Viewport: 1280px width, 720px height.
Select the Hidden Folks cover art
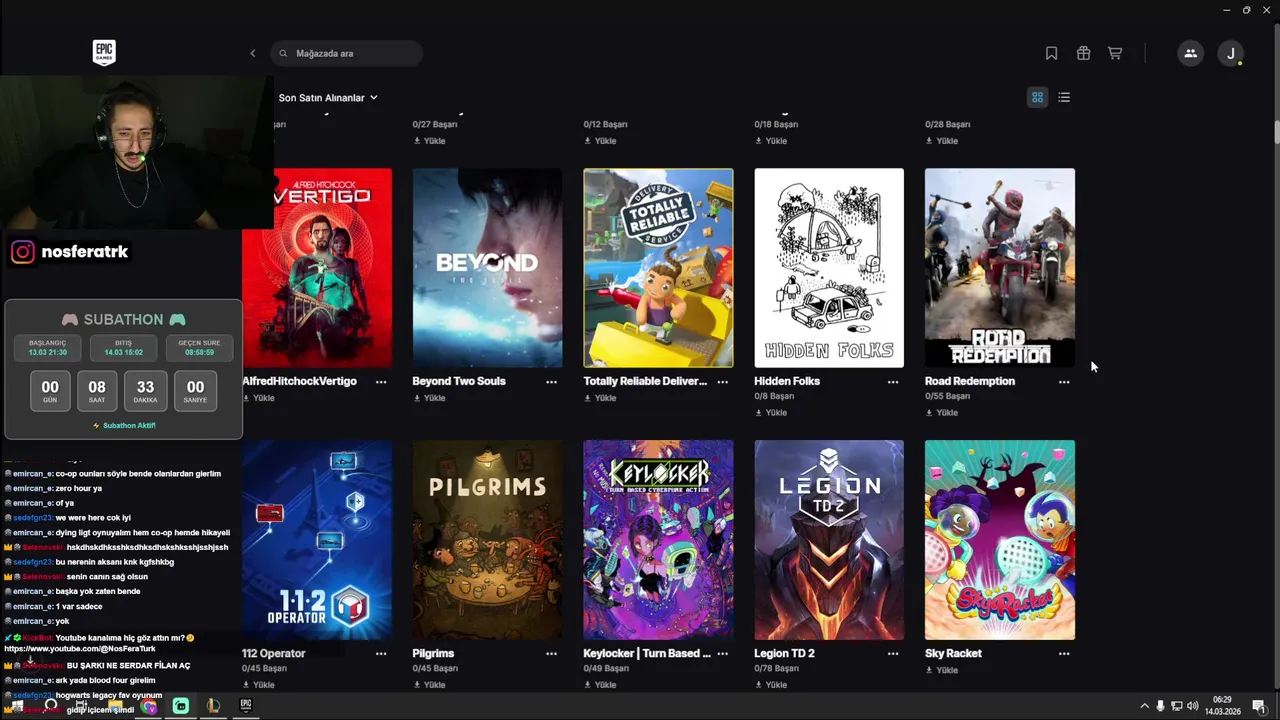coord(829,268)
